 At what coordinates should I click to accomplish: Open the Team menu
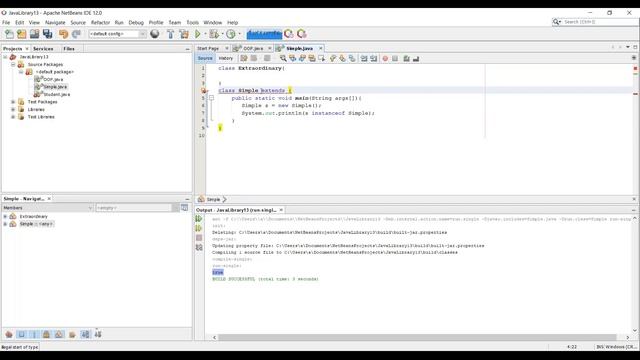(x=175, y=22)
